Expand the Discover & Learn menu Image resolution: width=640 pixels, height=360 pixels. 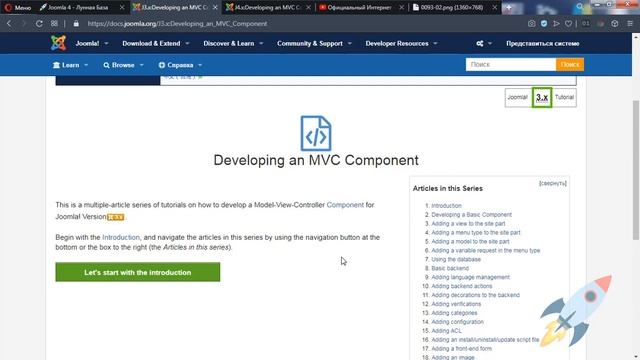[233, 43]
